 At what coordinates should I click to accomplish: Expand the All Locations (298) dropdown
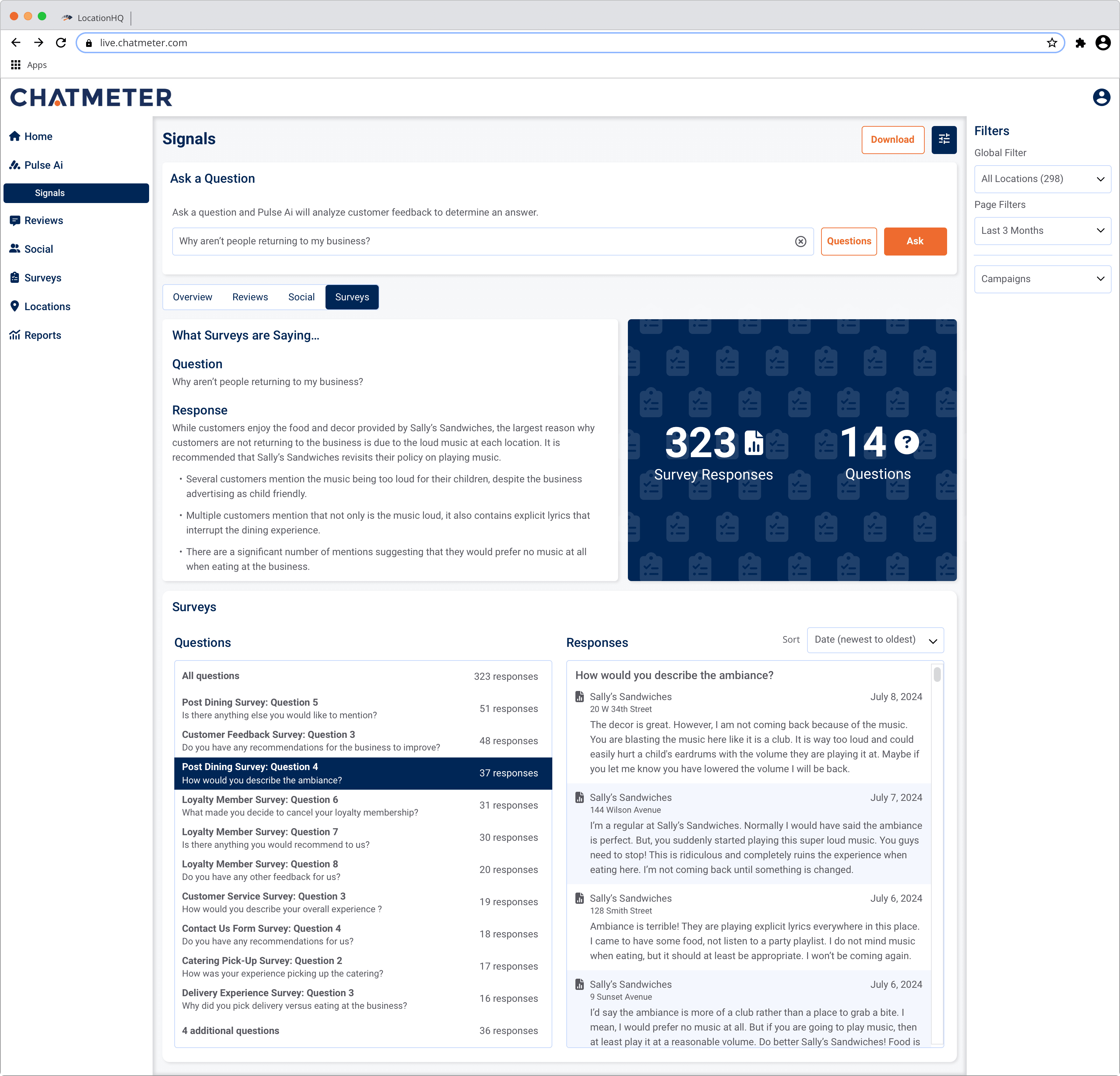click(1042, 179)
